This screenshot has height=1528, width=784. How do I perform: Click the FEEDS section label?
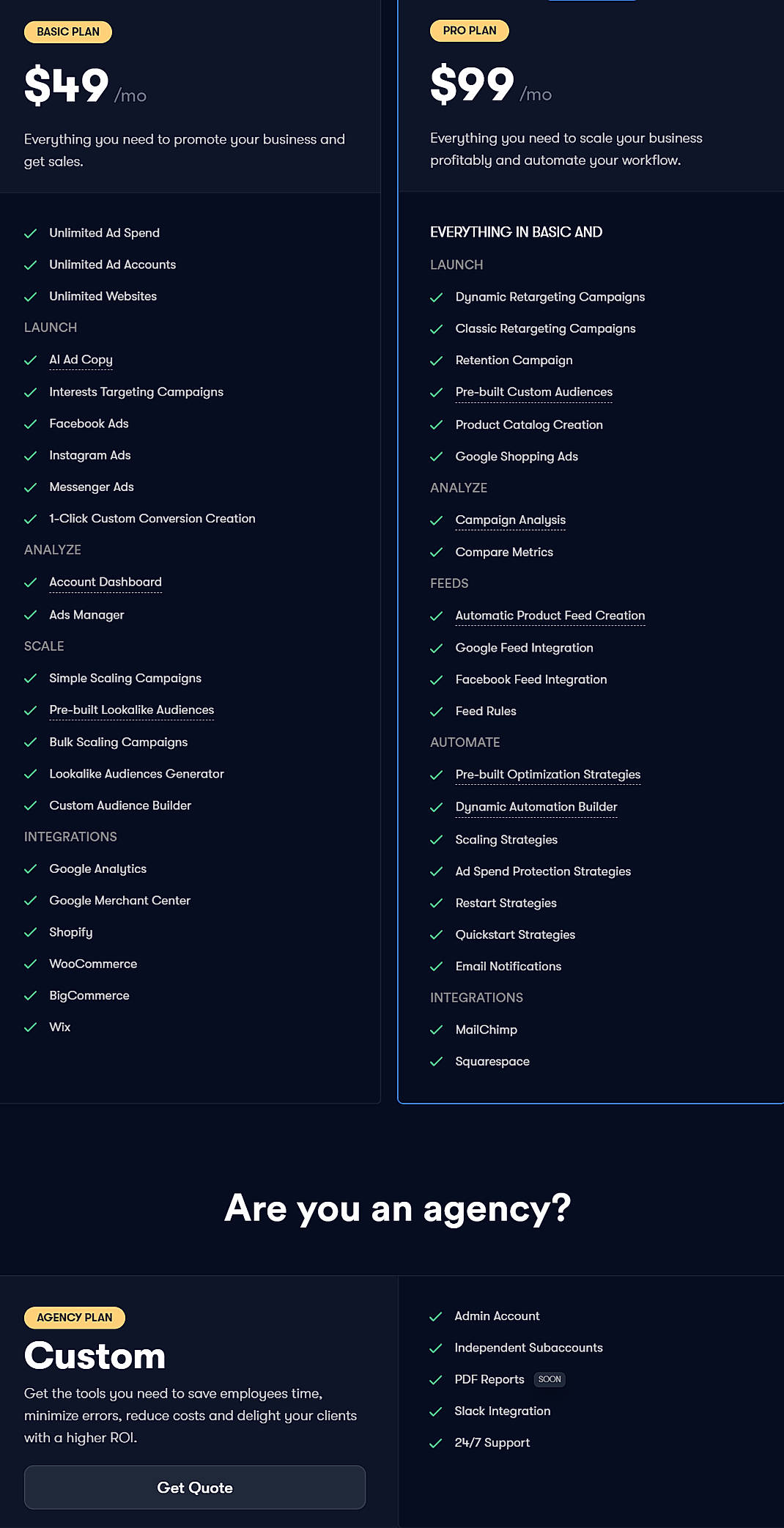[449, 583]
